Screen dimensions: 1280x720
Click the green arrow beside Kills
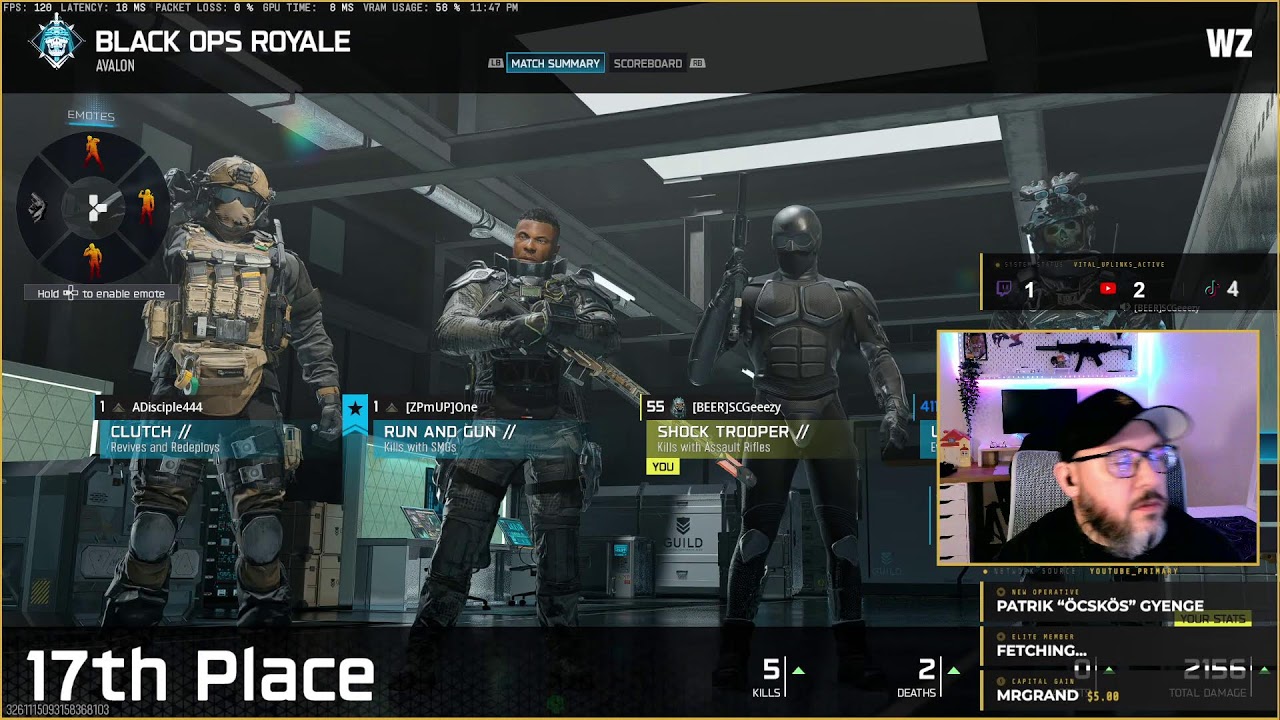(798, 670)
